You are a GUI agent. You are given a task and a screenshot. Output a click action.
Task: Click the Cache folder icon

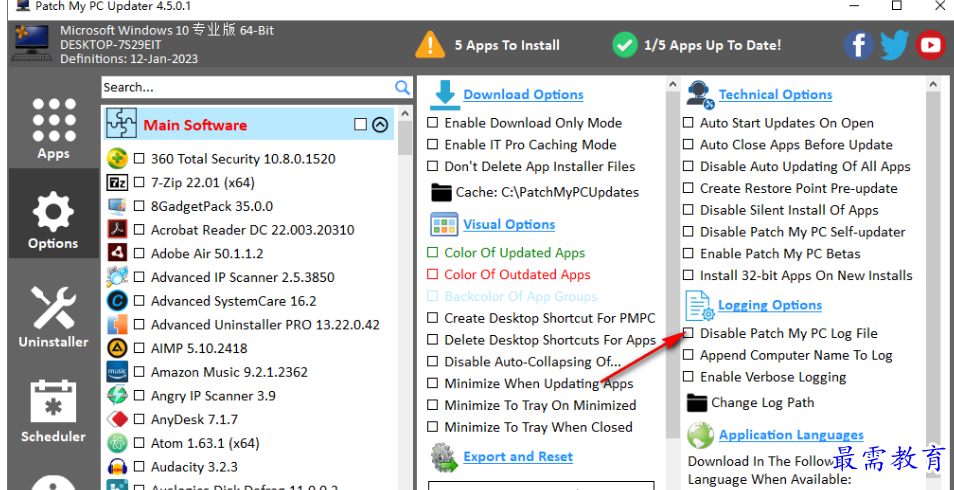tap(441, 192)
